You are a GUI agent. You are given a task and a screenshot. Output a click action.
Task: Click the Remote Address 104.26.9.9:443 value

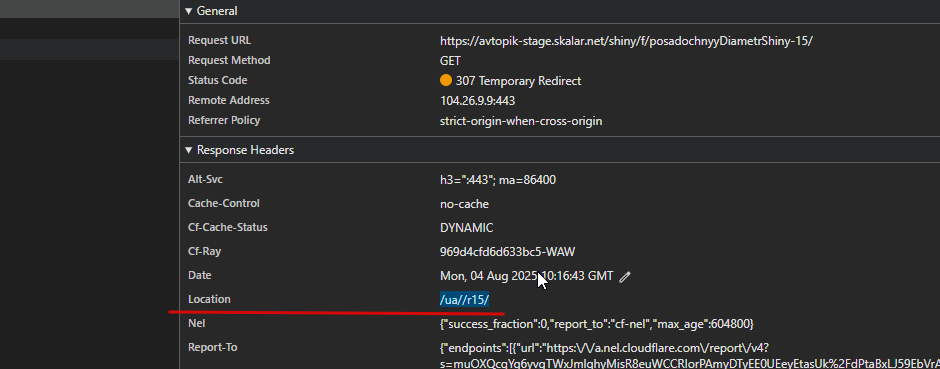[477, 101]
